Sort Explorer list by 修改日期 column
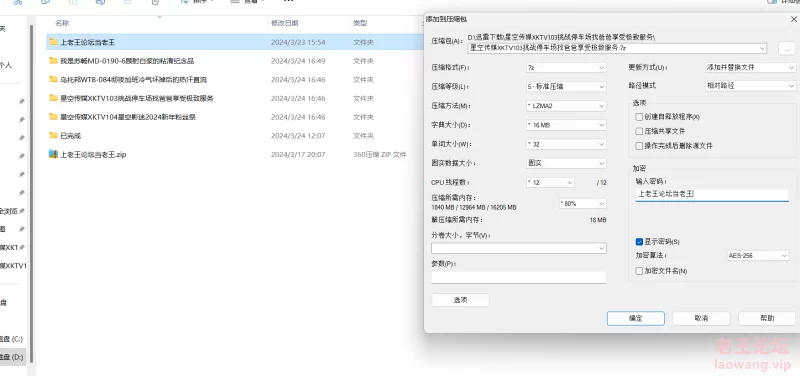Image resolution: width=800 pixels, height=376 pixels. coord(285,23)
